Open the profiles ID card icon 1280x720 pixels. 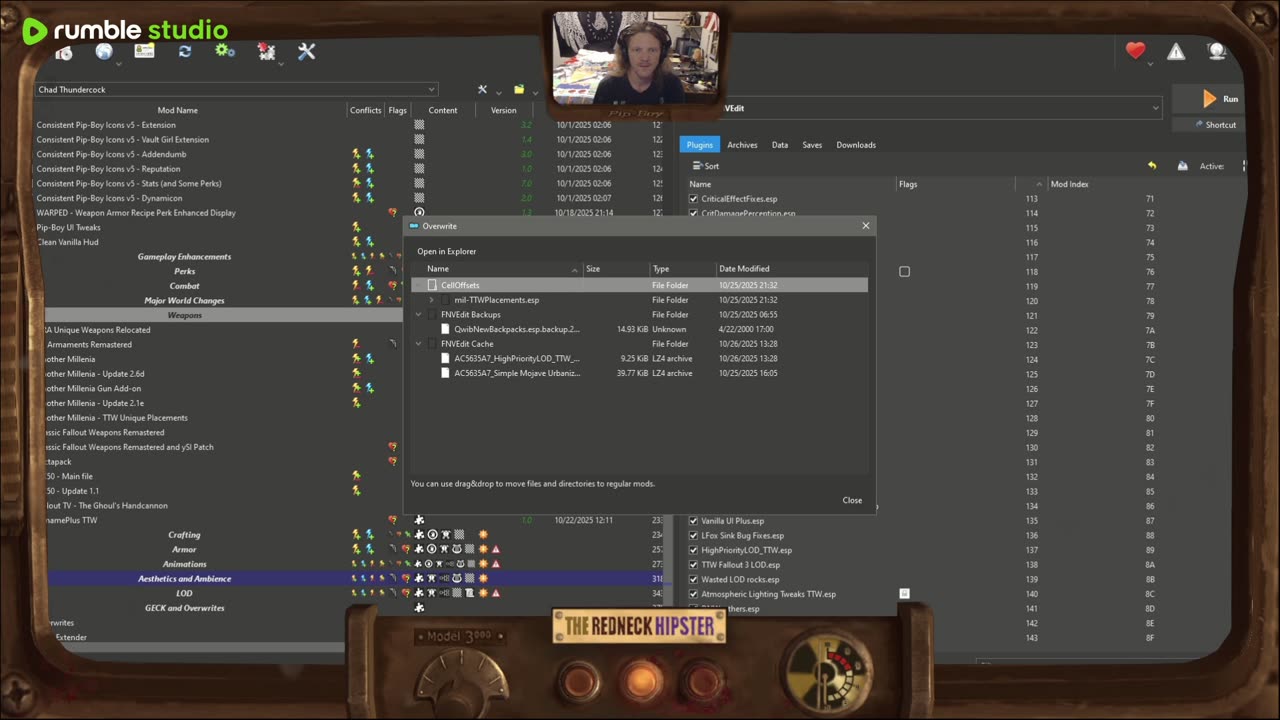[145, 51]
